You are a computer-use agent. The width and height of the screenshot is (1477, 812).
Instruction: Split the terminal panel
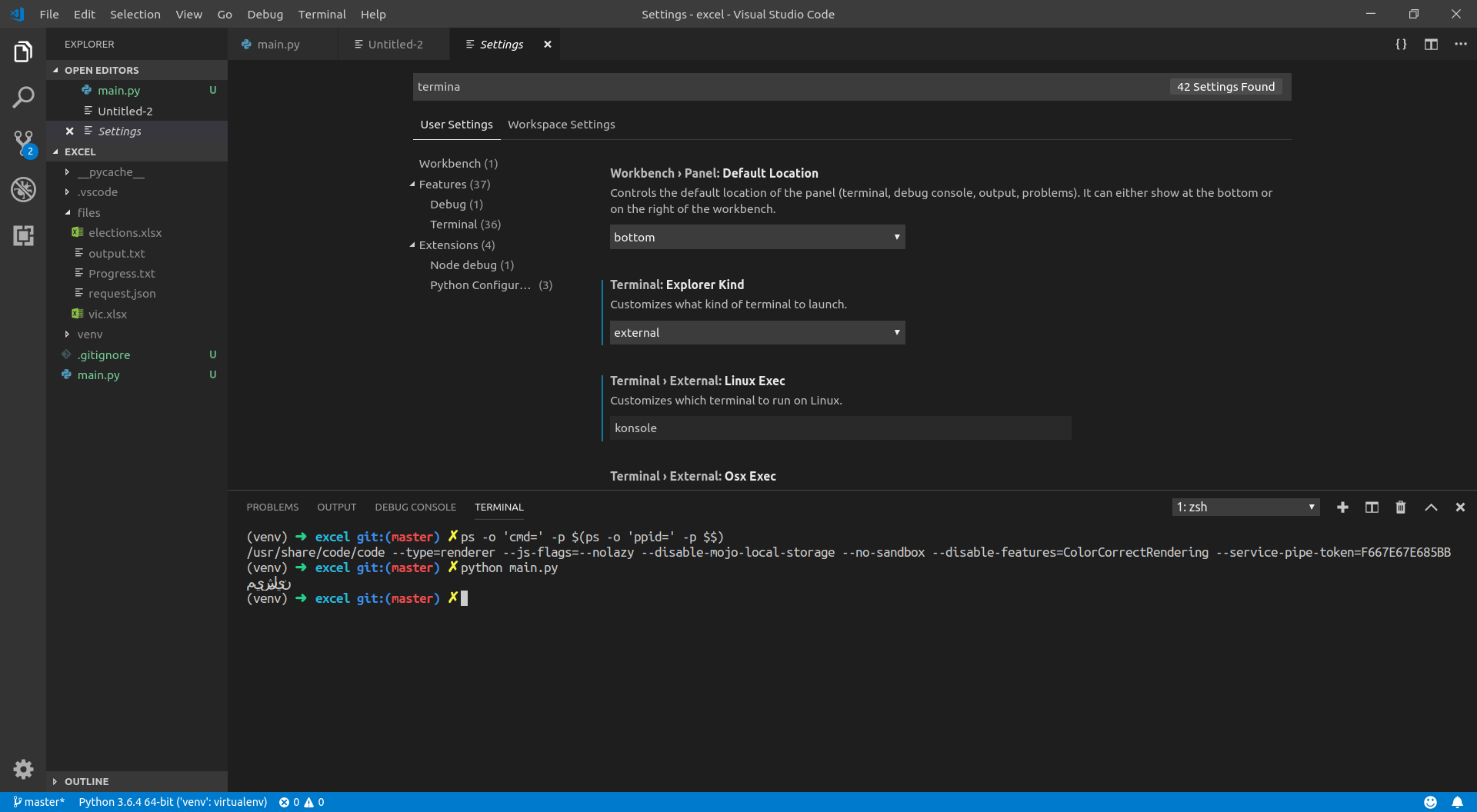pyautogui.click(x=1372, y=507)
